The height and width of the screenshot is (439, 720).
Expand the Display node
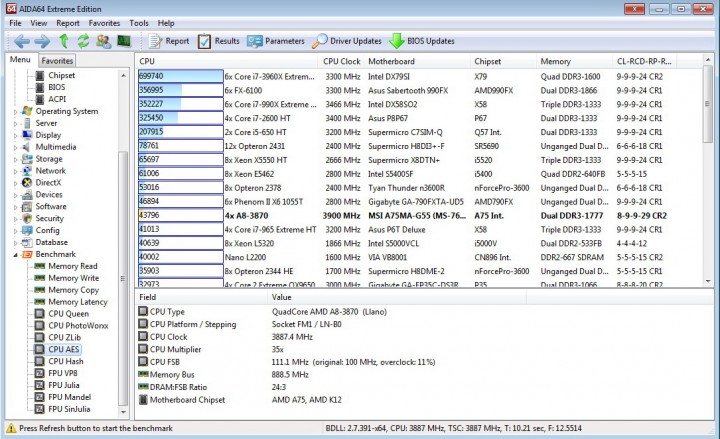[15, 135]
